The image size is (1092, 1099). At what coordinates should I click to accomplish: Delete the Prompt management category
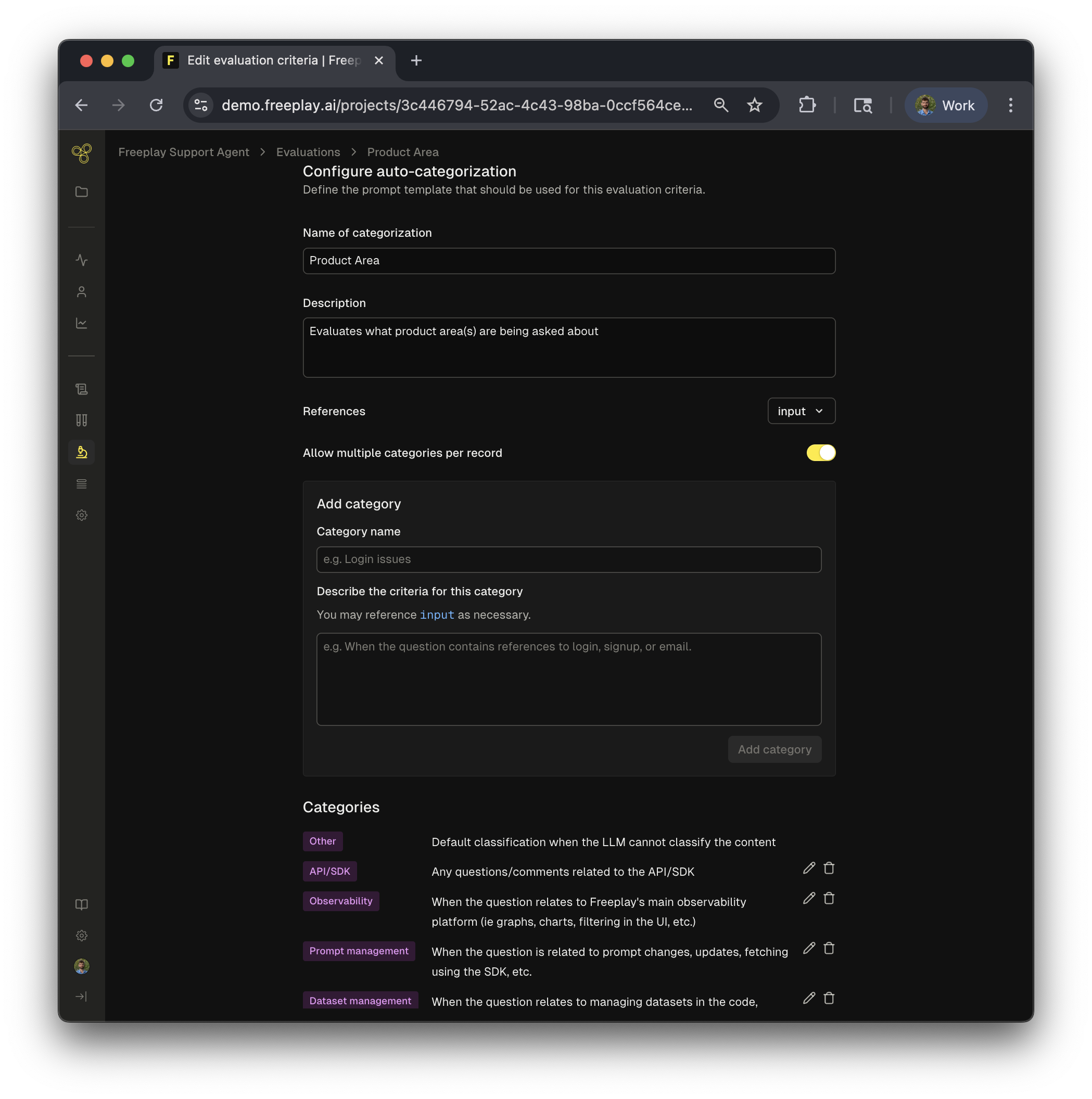point(829,948)
